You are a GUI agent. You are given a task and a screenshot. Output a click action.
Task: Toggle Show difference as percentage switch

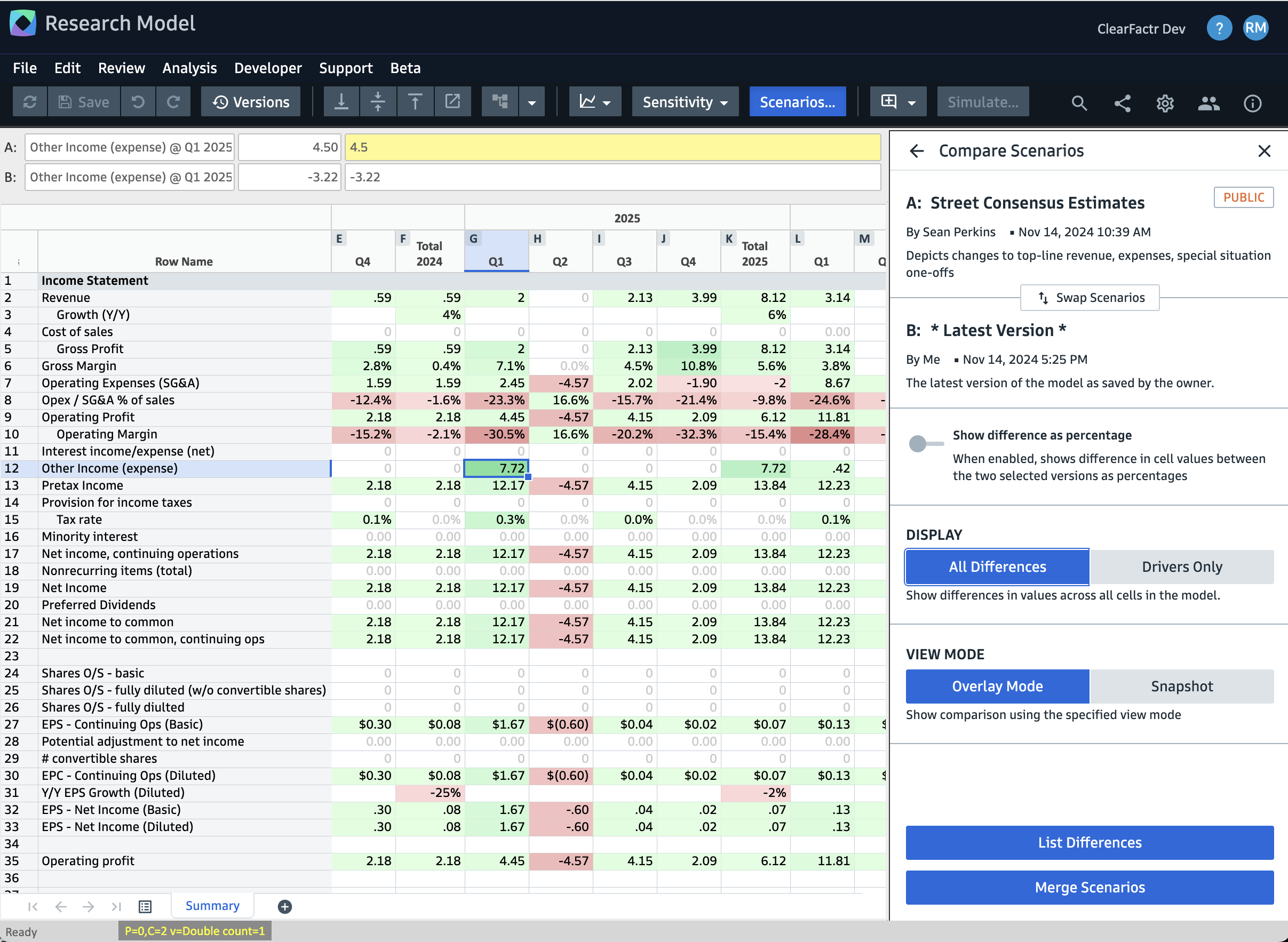tap(925, 444)
